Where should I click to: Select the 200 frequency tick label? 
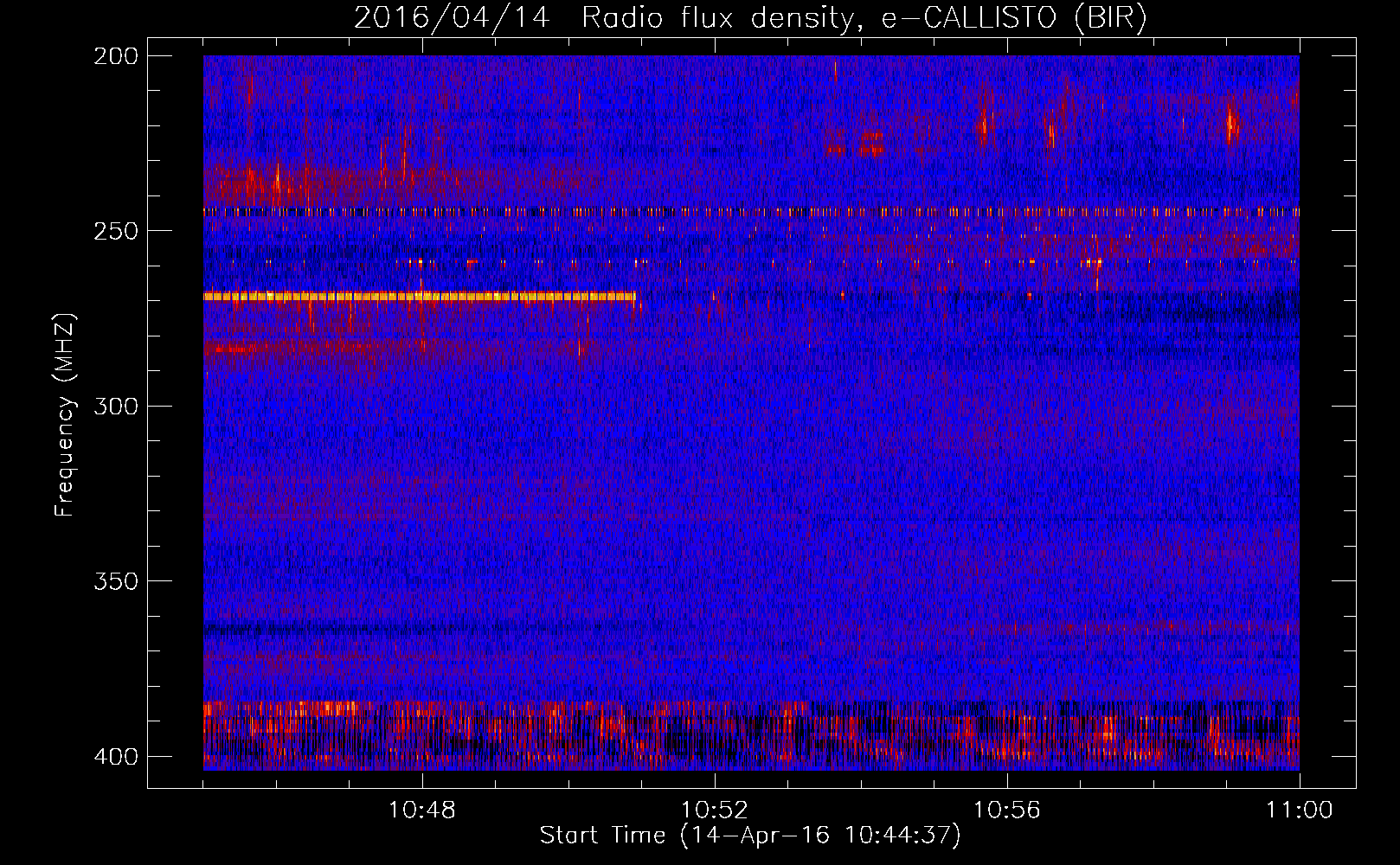(x=116, y=56)
